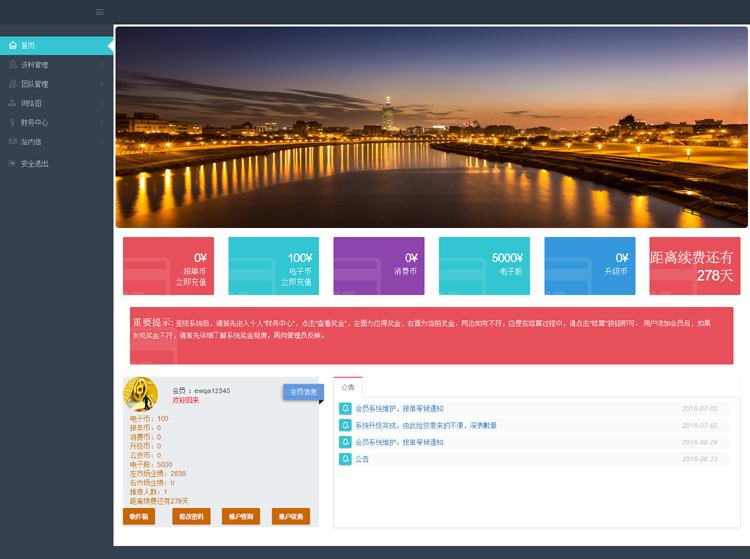This screenshot has width=750, height=559.
Task: Expand the 资料管理 submenu chevron
Action: [x=102, y=65]
